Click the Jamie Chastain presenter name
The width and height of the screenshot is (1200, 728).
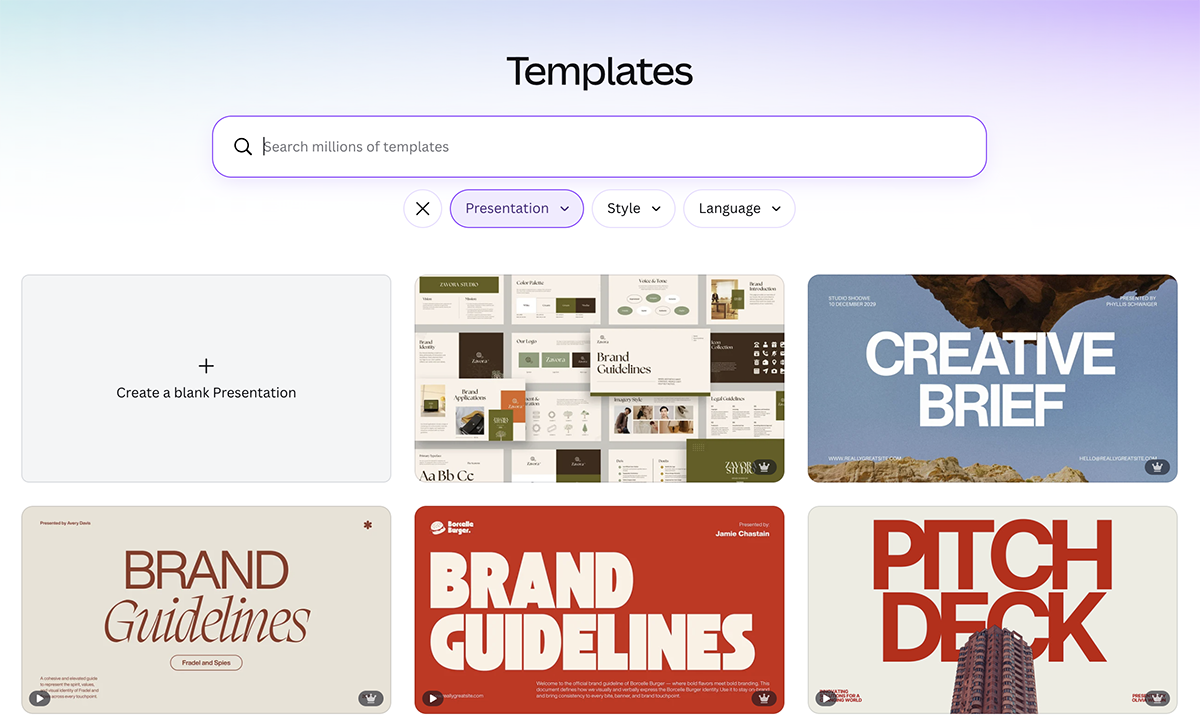tap(743, 534)
